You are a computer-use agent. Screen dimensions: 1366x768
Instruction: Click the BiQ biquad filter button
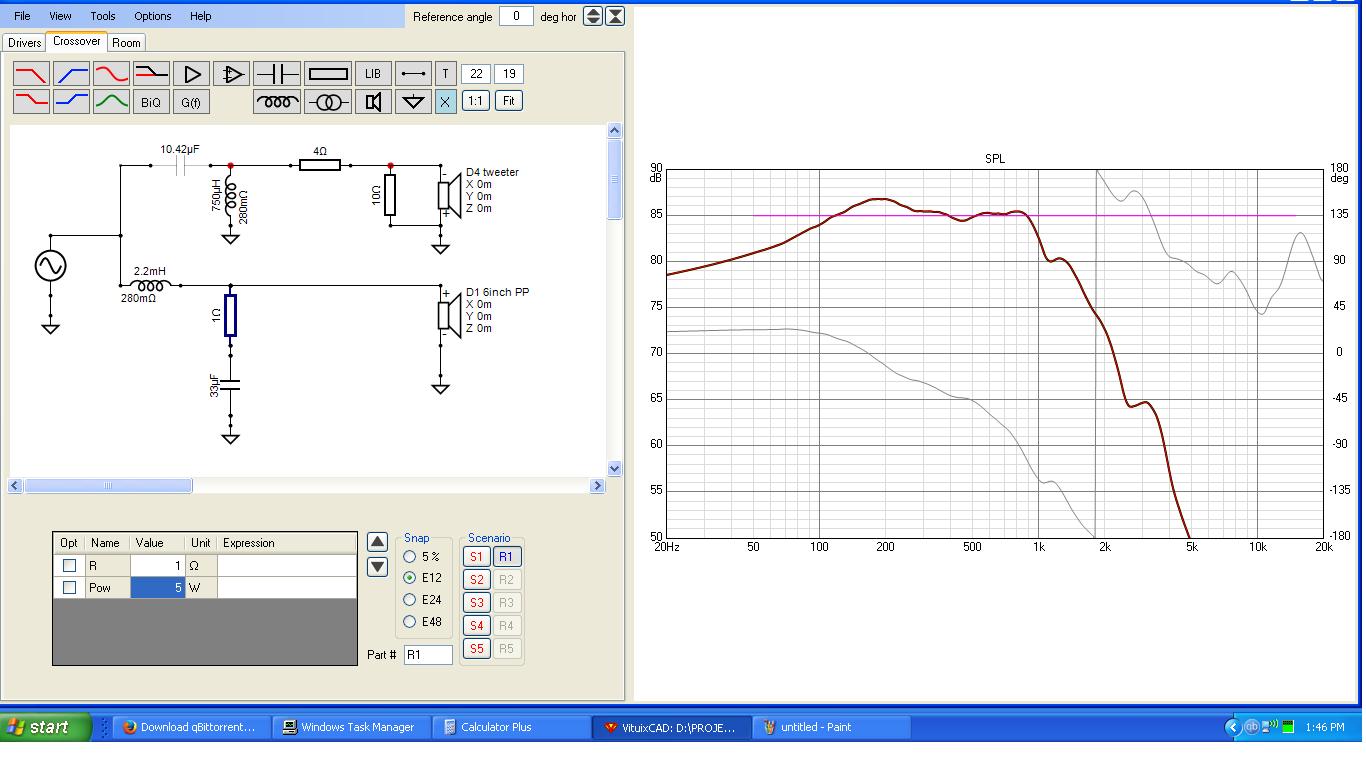pyautogui.click(x=151, y=101)
